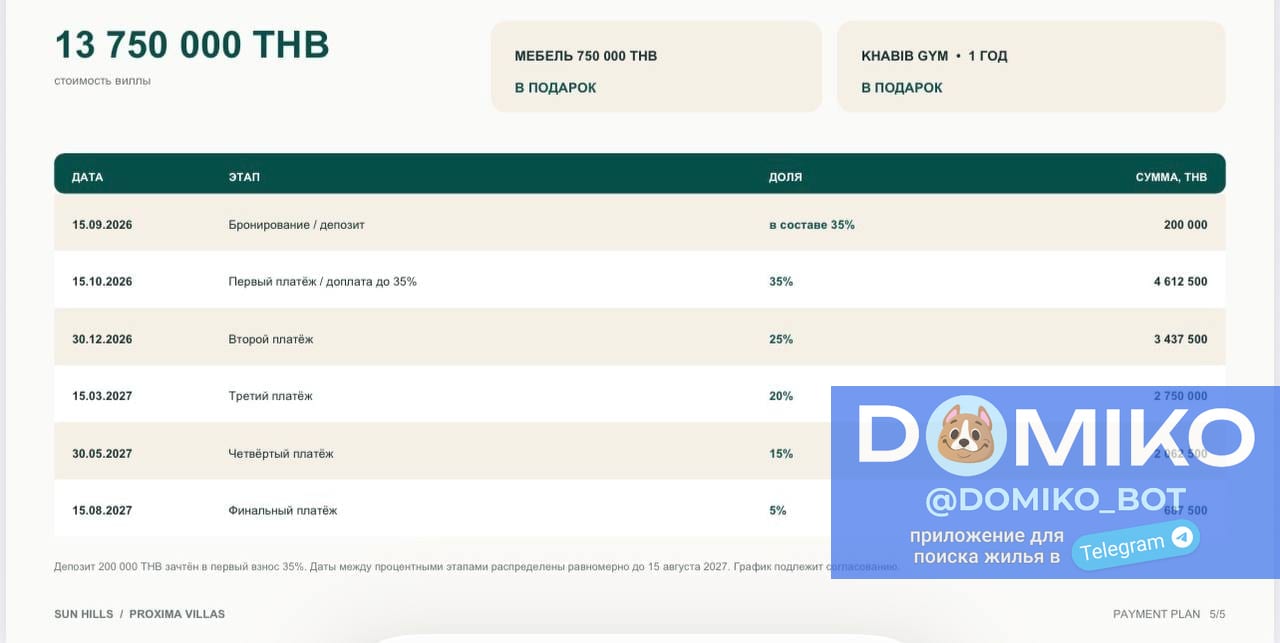Select the "ДОЛЯ" column header
Viewport: 1280px width, 643px height.
click(x=785, y=177)
